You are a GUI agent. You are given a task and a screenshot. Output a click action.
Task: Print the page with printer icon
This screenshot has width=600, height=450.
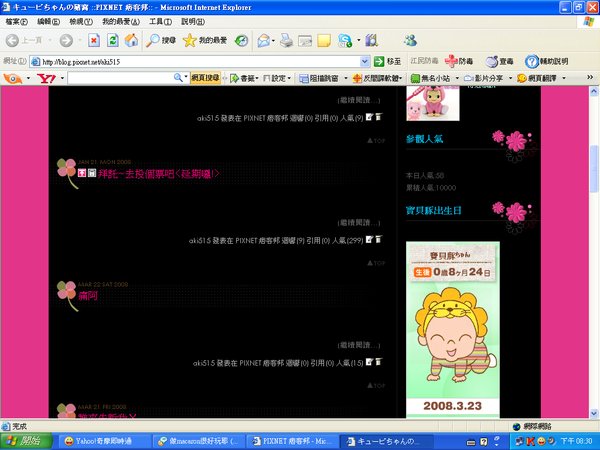click(x=286, y=41)
